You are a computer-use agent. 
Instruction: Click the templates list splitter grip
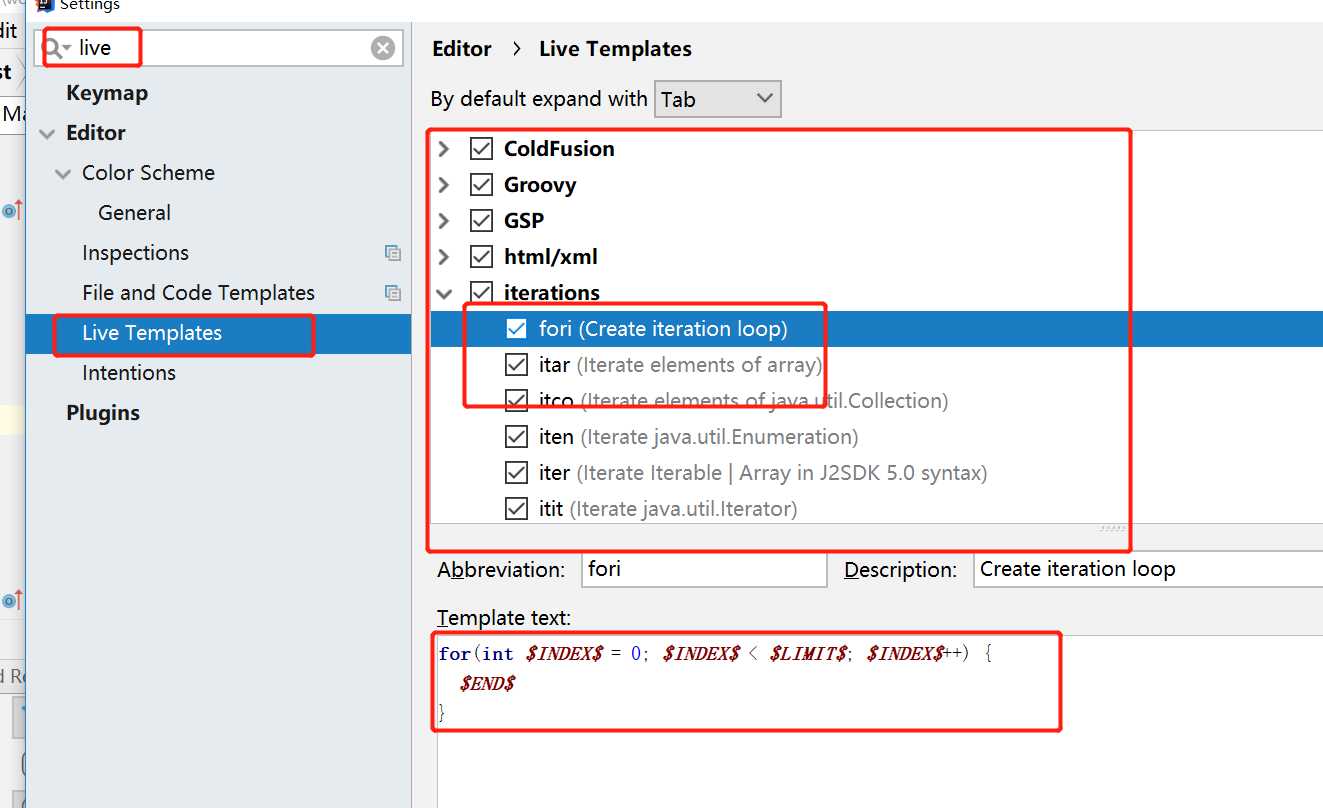point(1113,528)
